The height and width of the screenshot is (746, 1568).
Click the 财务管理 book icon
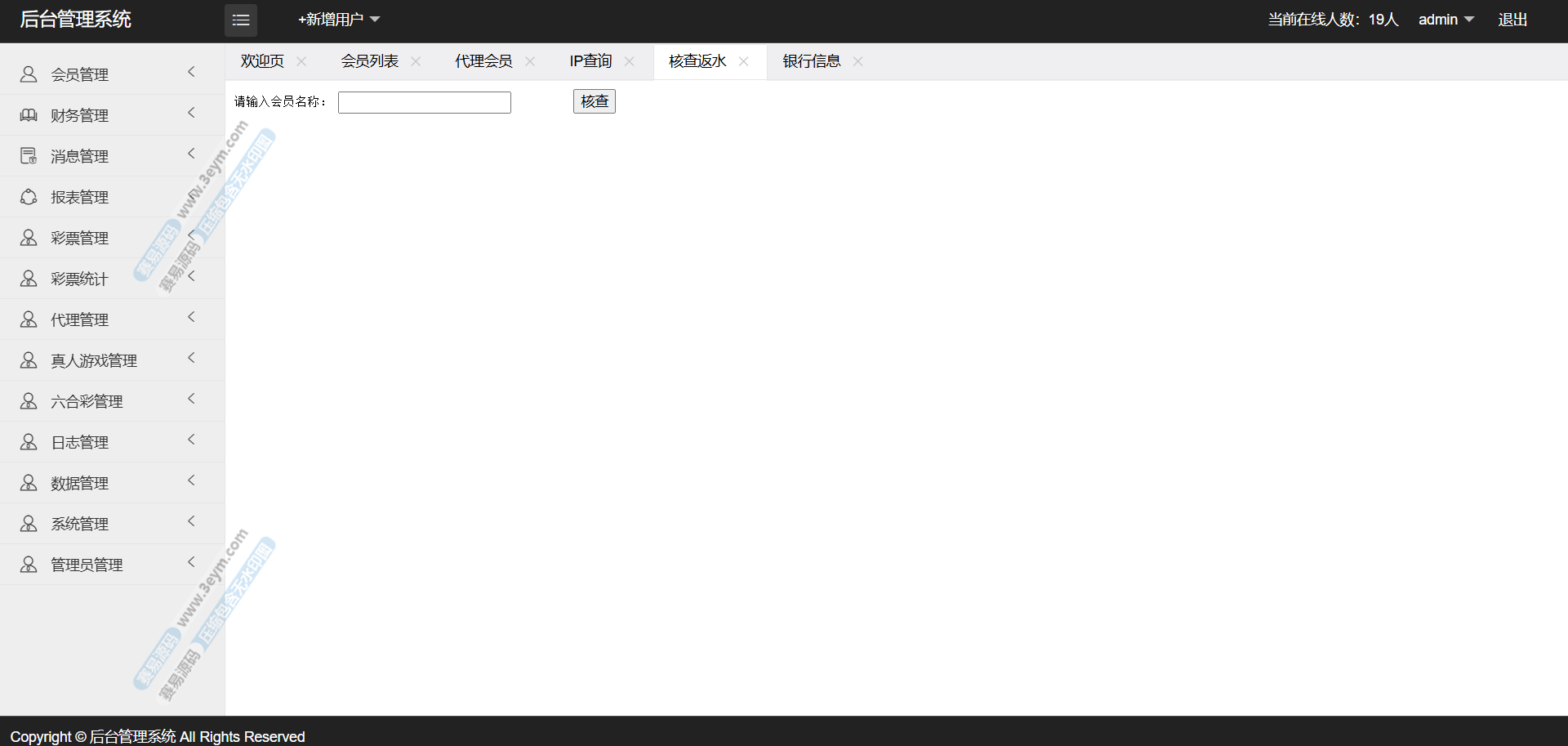tap(29, 115)
